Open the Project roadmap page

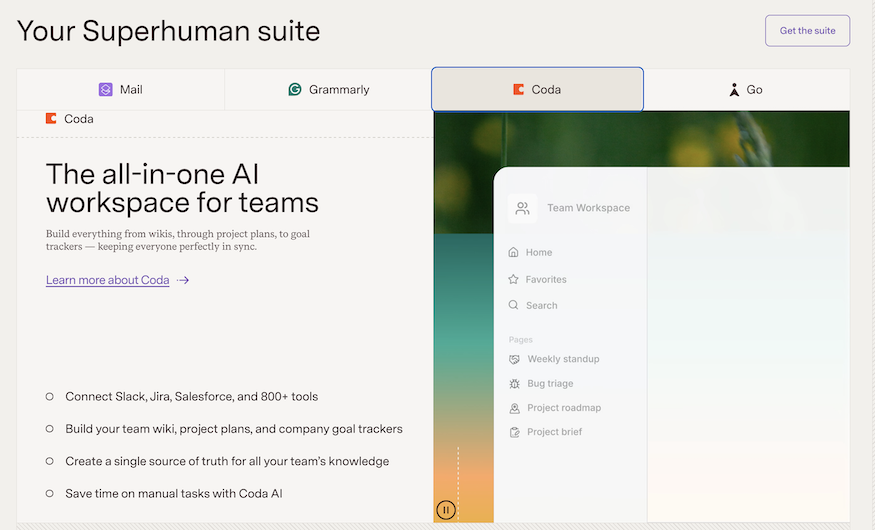564,408
